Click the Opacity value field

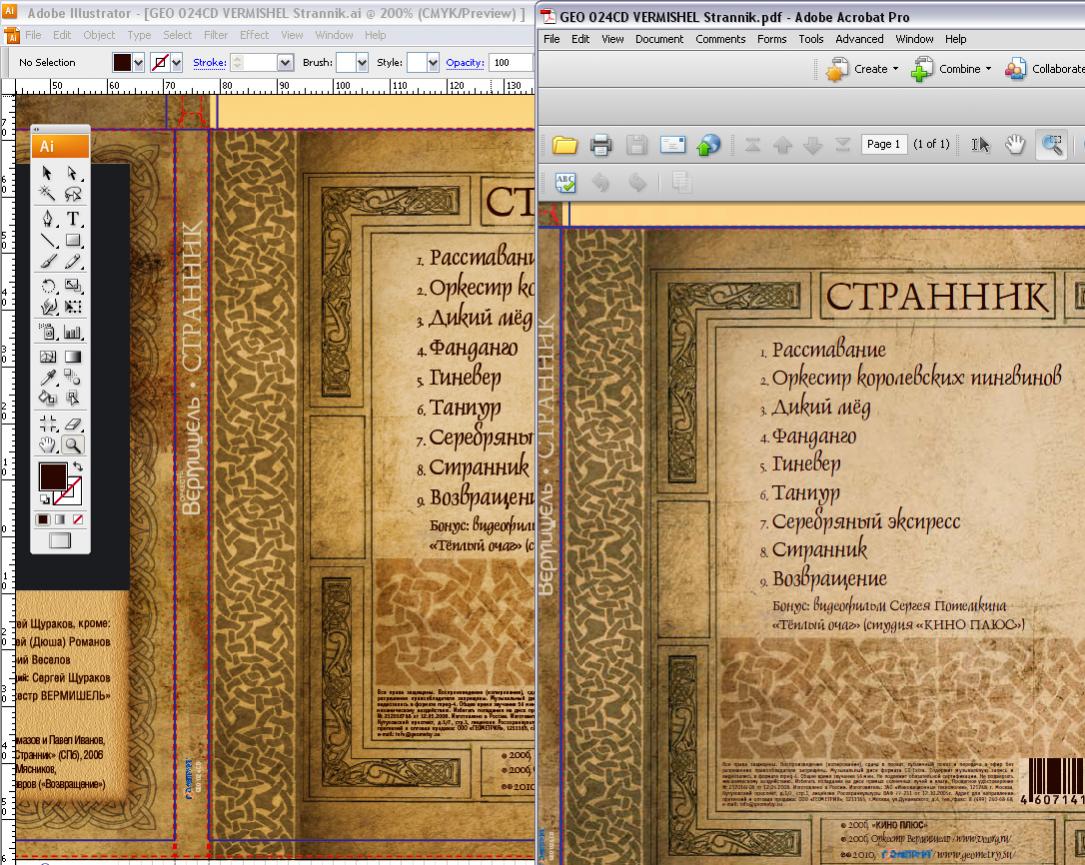click(x=510, y=63)
